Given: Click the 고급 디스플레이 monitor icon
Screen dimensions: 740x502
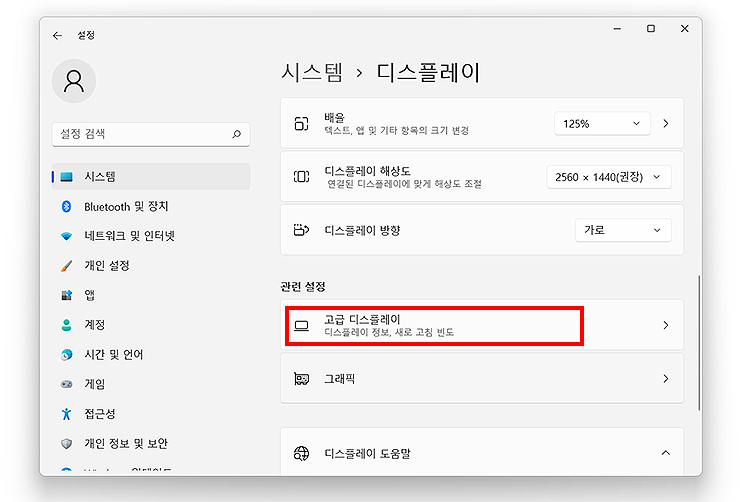Looking at the screenshot, I should [302, 326].
